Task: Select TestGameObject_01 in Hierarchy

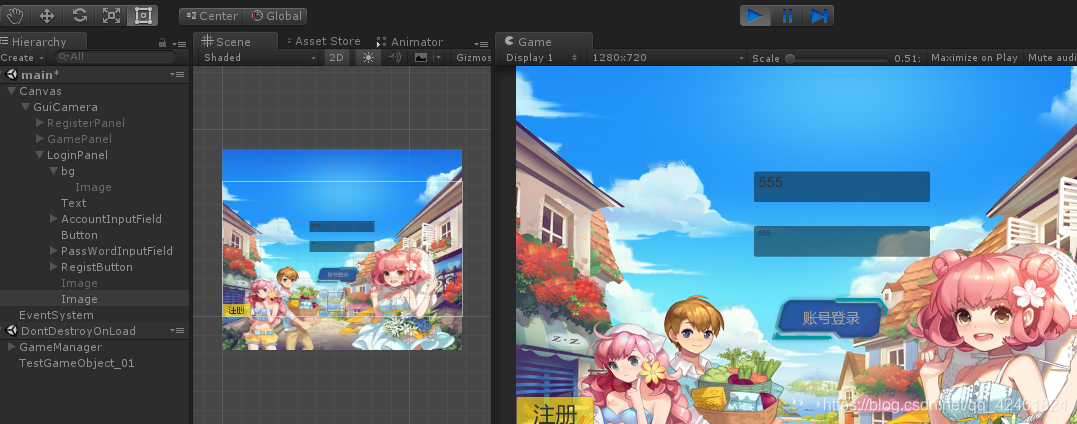Action: tap(76, 363)
